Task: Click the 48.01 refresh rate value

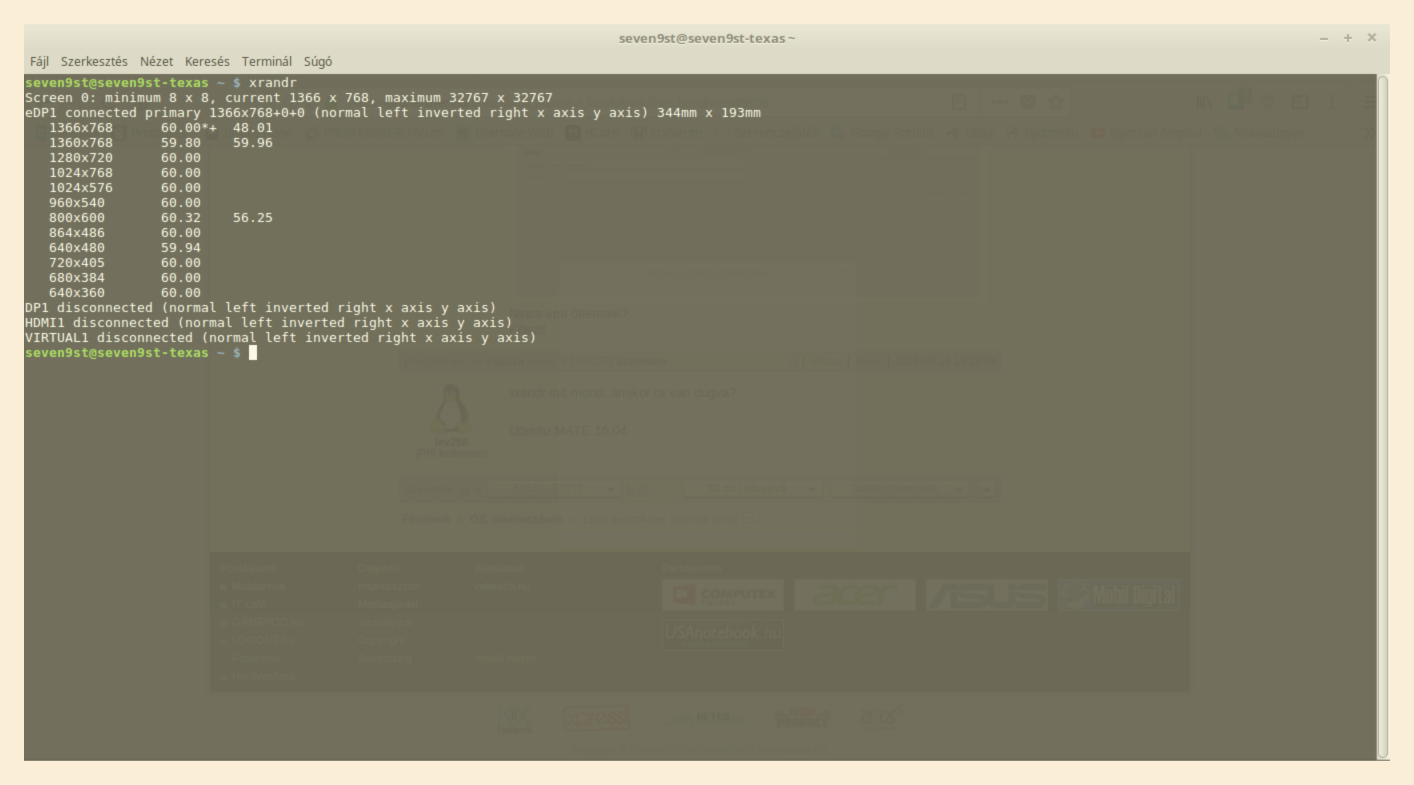Action: point(253,127)
